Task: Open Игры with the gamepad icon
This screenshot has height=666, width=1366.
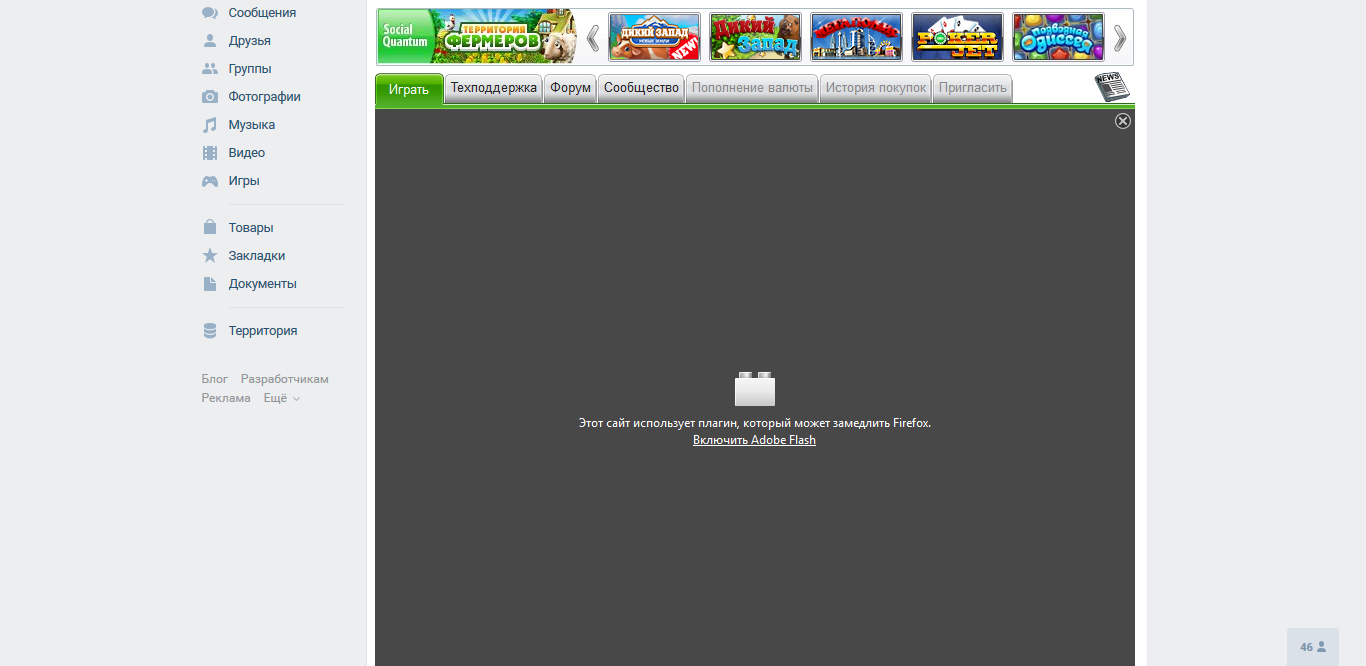Action: [x=243, y=181]
